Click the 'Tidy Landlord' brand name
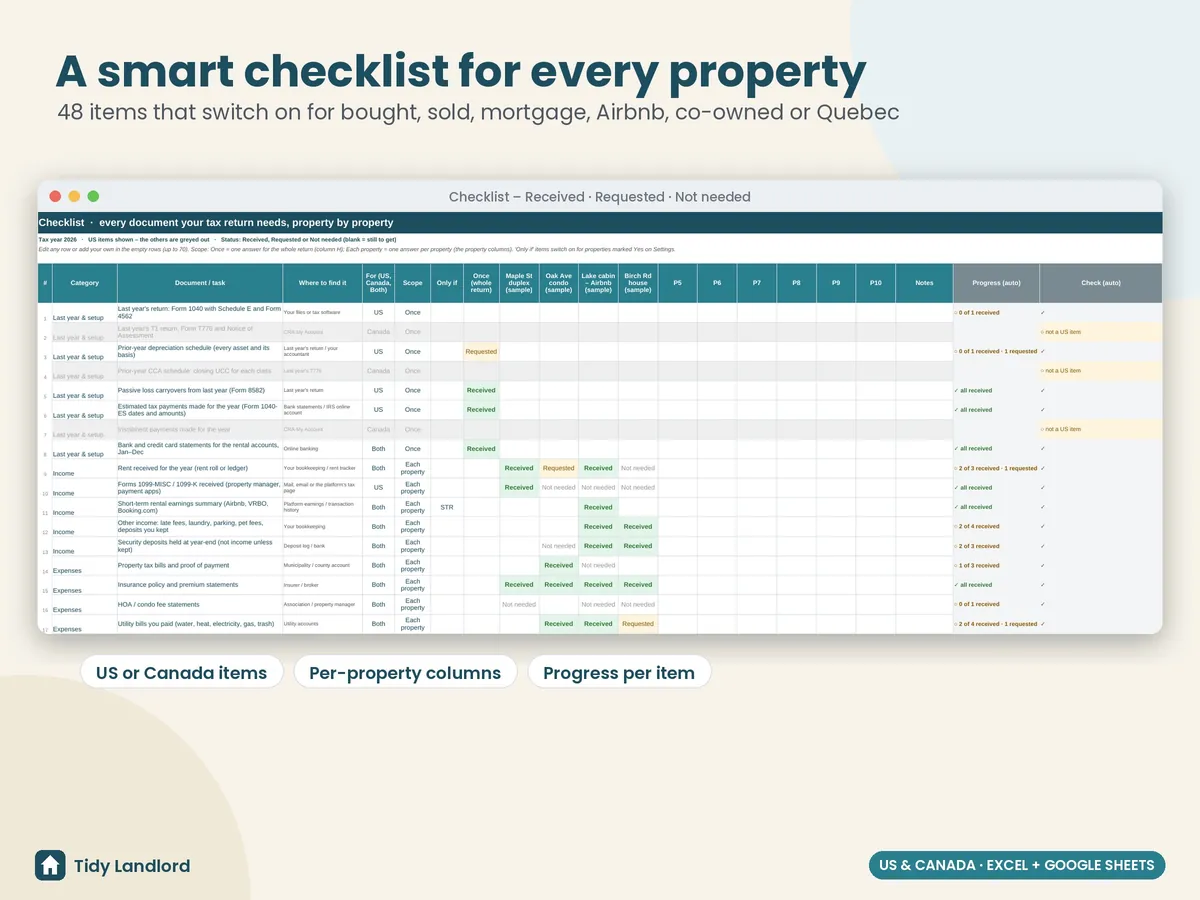The image size is (1200, 900). click(132, 866)
